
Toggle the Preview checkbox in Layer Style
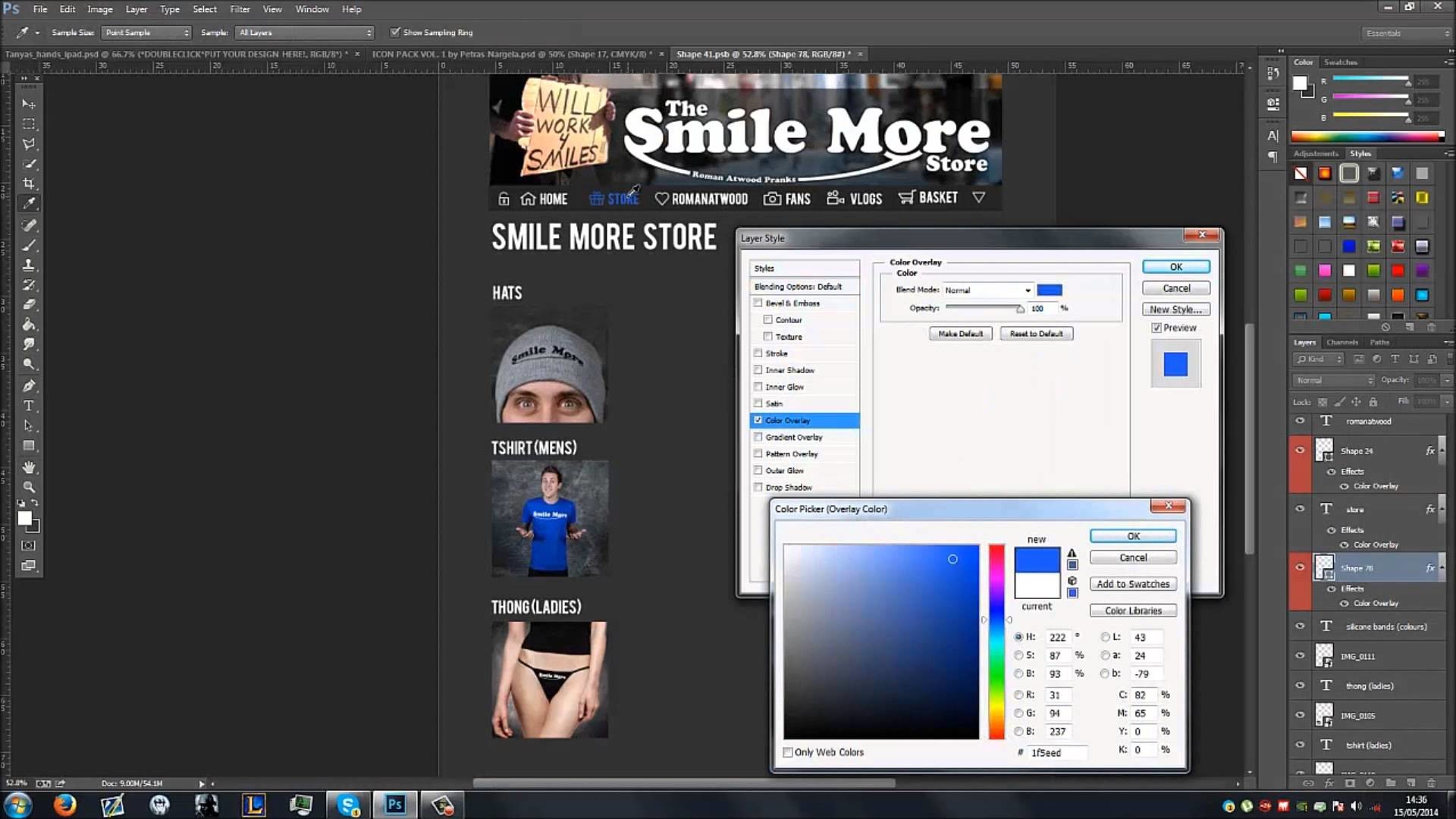pyautogui.click(x=1156, y=328)
